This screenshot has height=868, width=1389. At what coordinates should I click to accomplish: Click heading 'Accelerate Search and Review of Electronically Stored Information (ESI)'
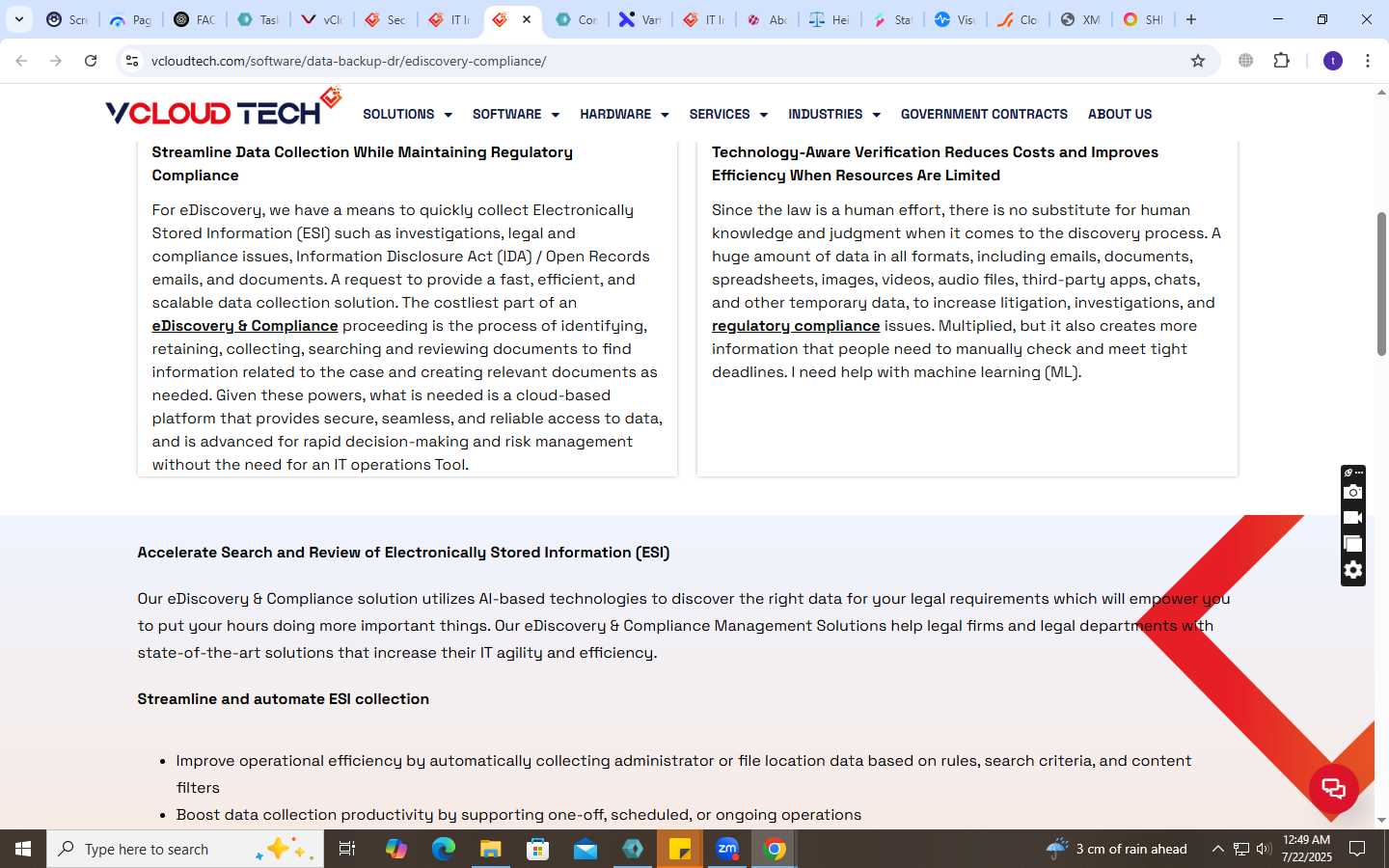403,553
